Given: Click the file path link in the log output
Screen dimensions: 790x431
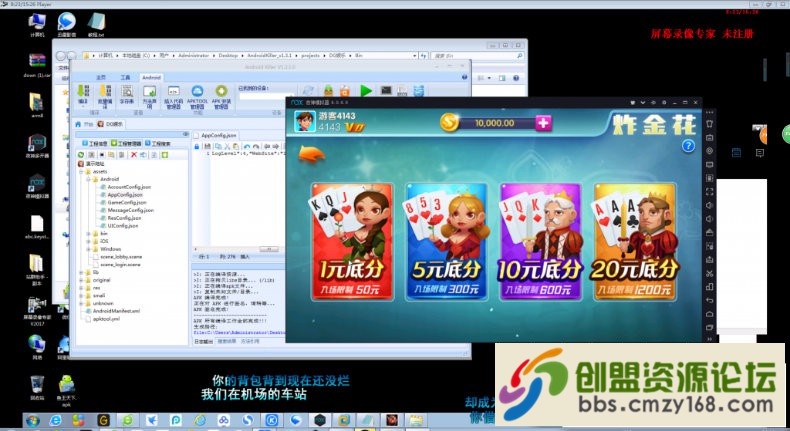Looking at the screenshot, I should pyautogui.click(x=239, y=333).
